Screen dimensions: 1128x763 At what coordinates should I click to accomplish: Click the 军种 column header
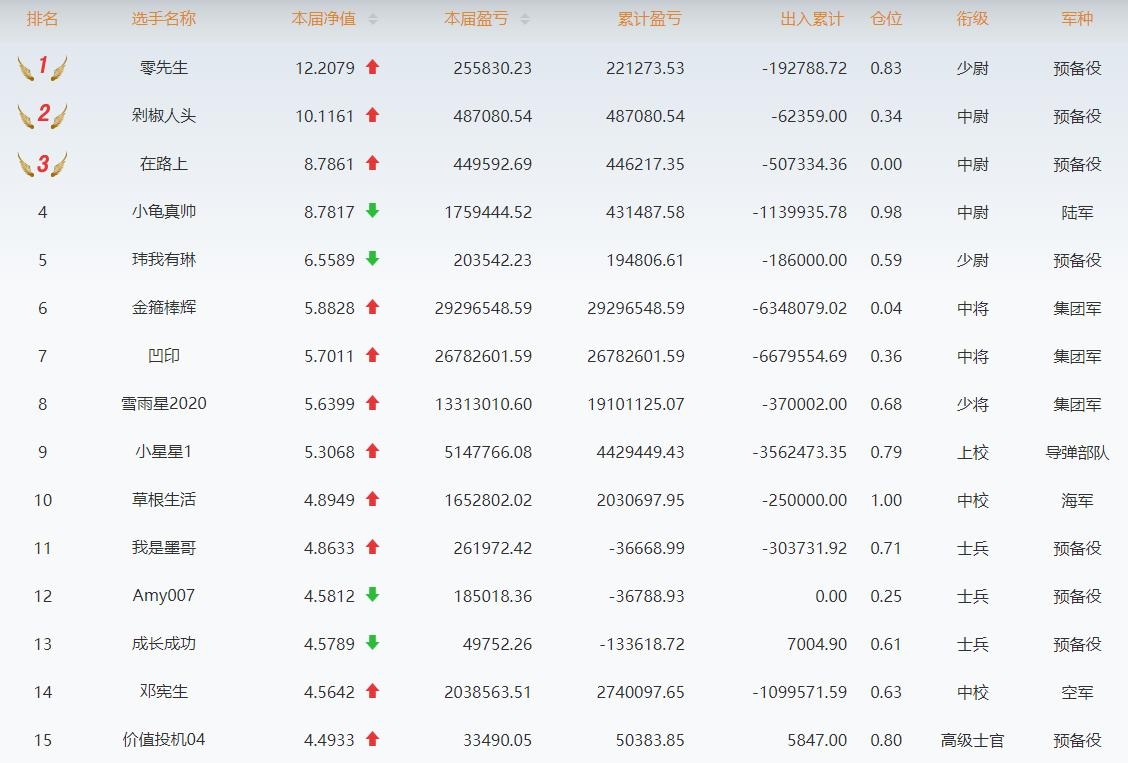pyautogui.click(x=1077, y=19)
